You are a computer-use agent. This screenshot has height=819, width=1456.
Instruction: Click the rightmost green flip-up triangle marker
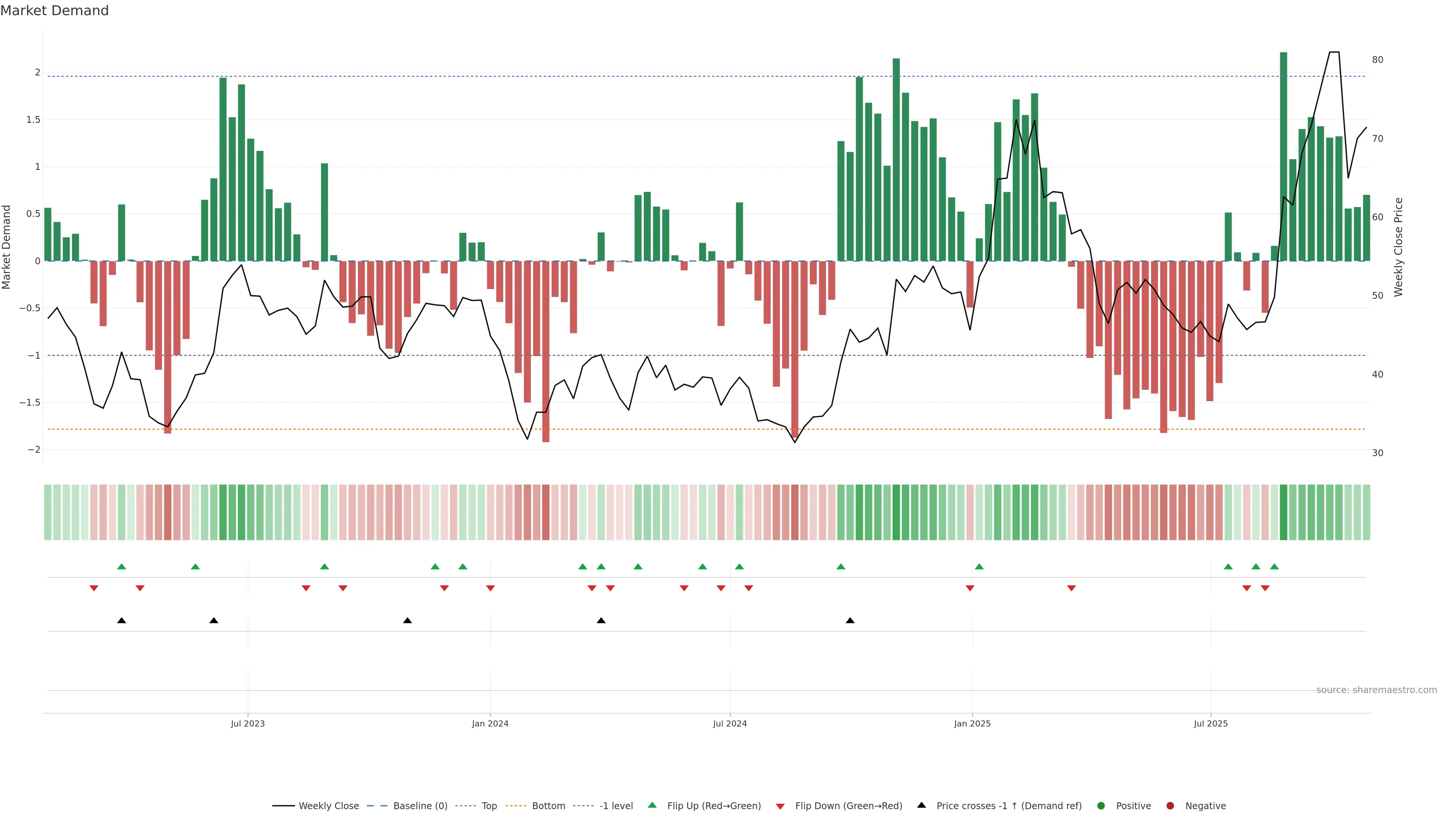[1274, 566]
